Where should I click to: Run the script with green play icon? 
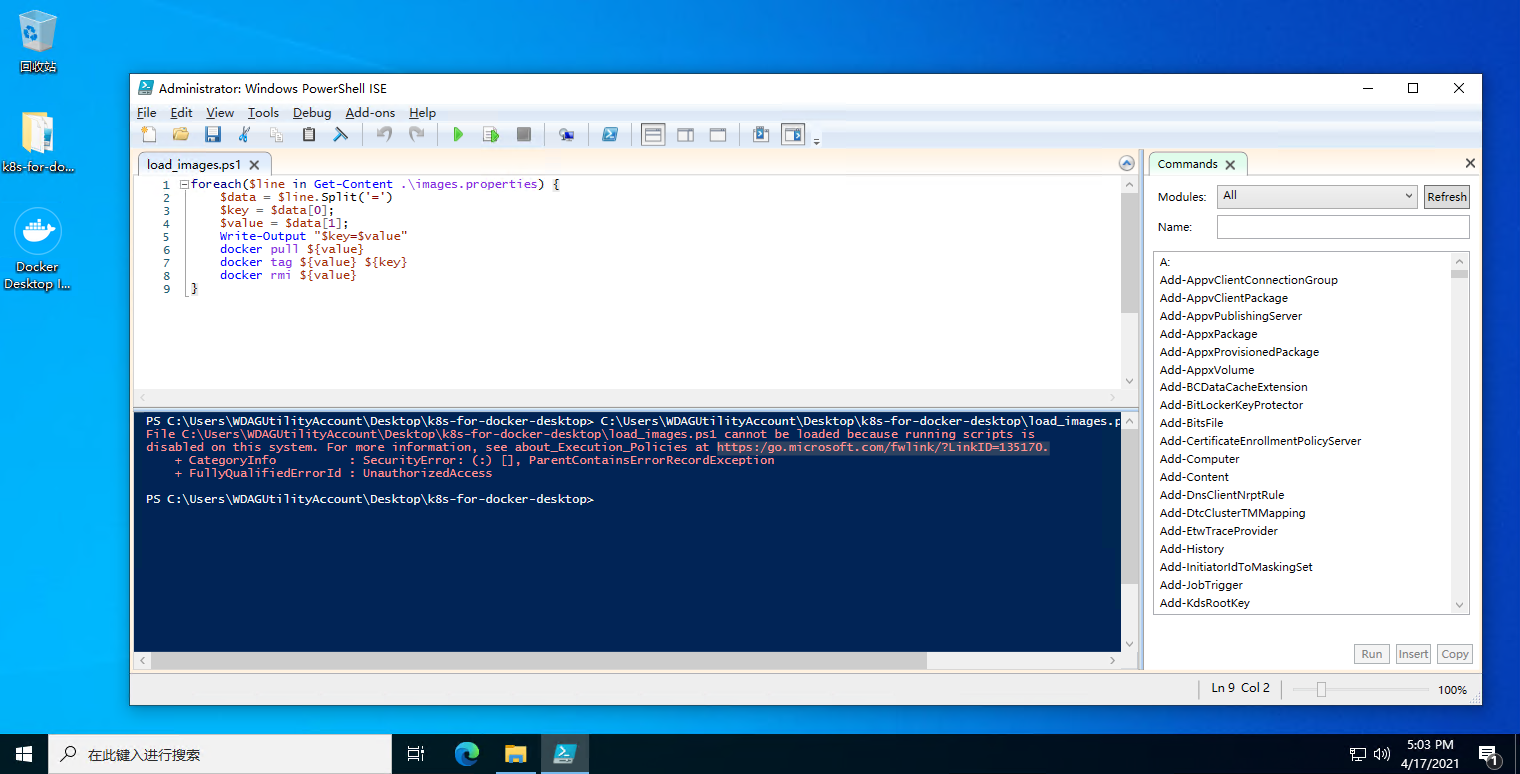[x=458, y=134]
